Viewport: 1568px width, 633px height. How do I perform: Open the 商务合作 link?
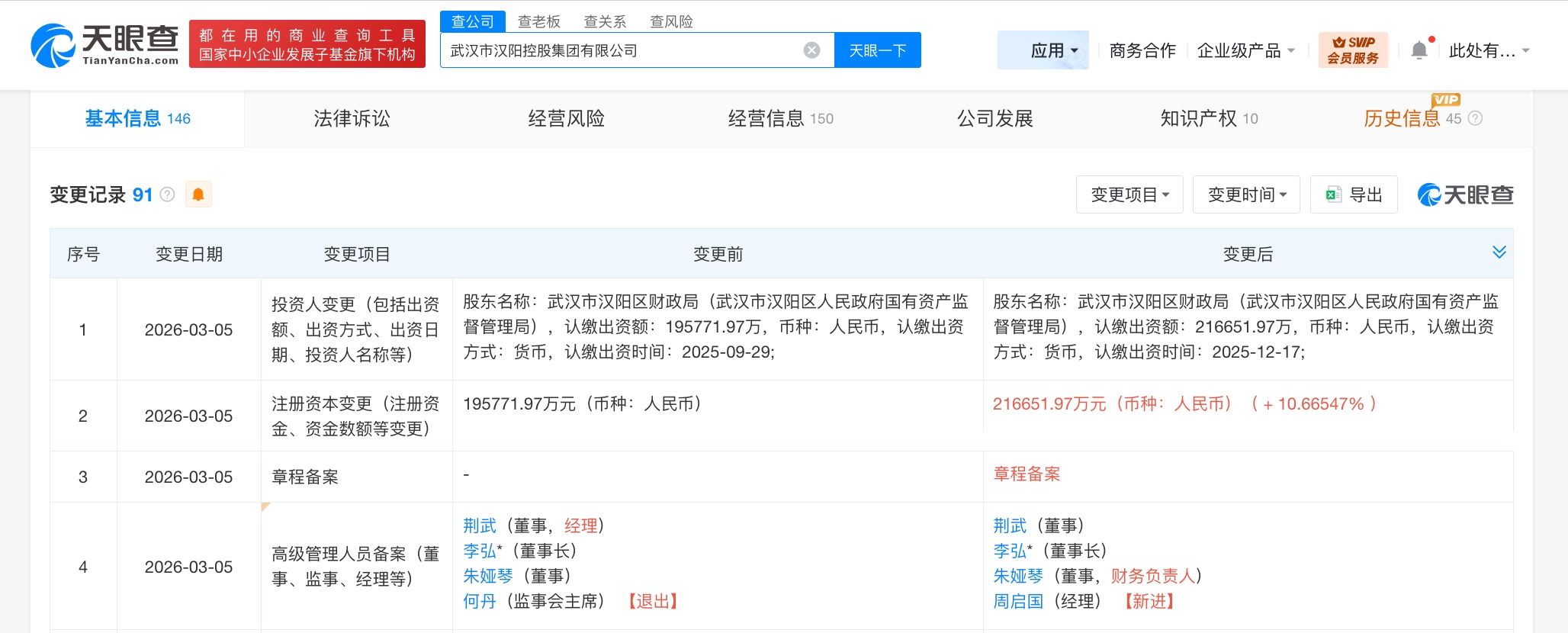click(1142, 50)
